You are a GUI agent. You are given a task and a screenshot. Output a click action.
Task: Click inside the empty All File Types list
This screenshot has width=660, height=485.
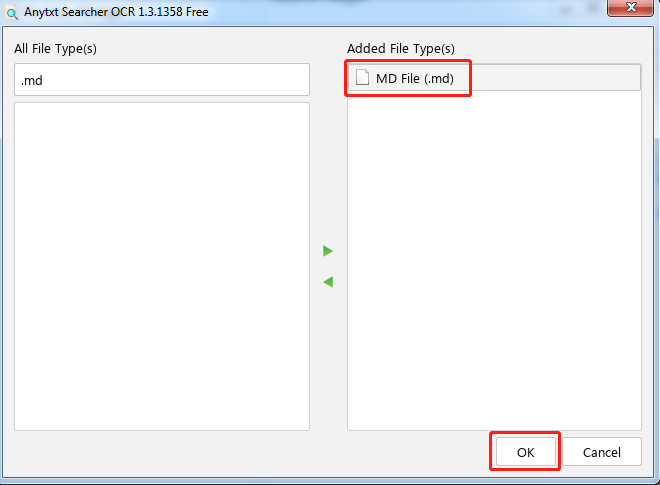(162, 266)
